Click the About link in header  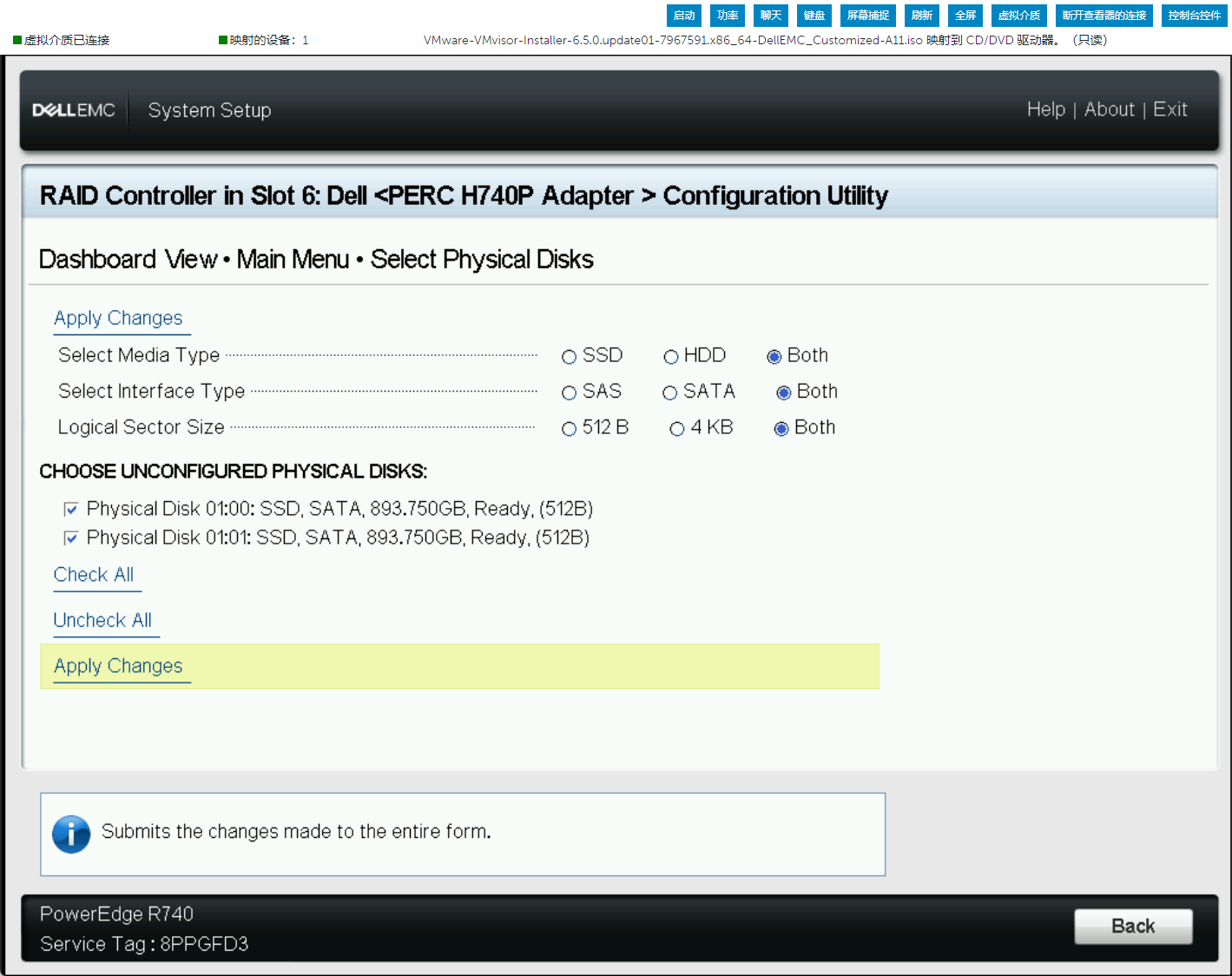tap(1109, 109)
